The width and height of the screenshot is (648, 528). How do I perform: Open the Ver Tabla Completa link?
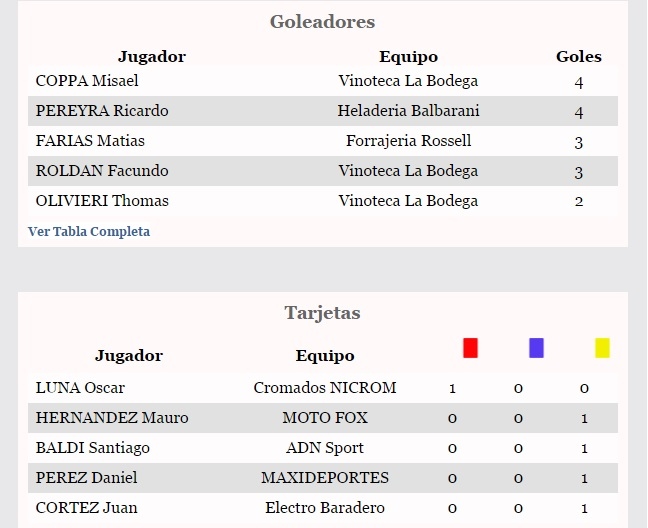coord(89,232)
